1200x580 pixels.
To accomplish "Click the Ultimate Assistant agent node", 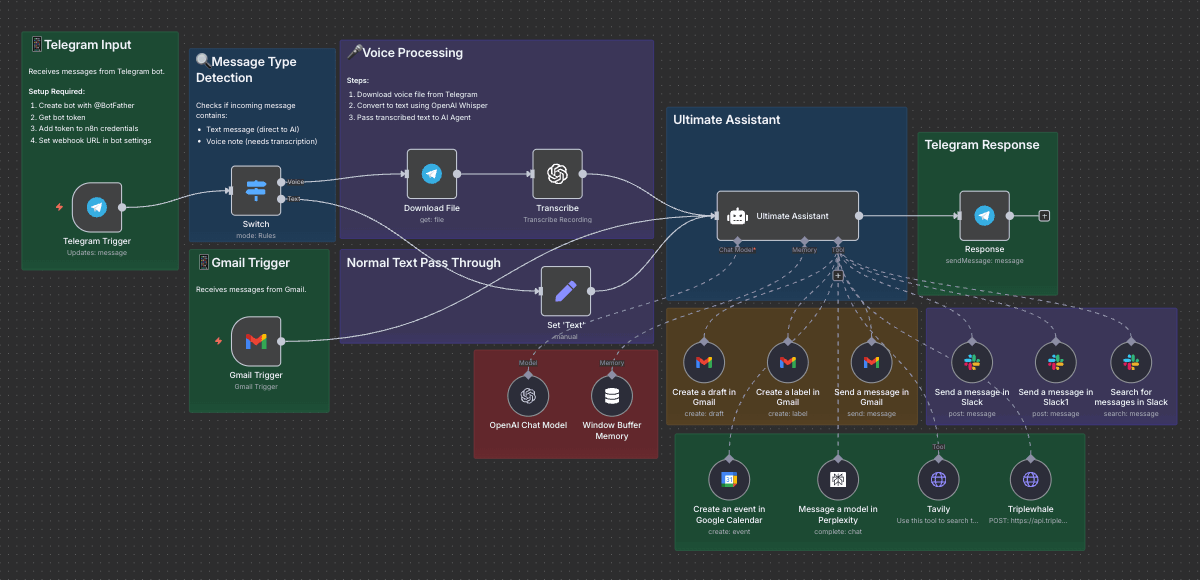I will (787, 215).
